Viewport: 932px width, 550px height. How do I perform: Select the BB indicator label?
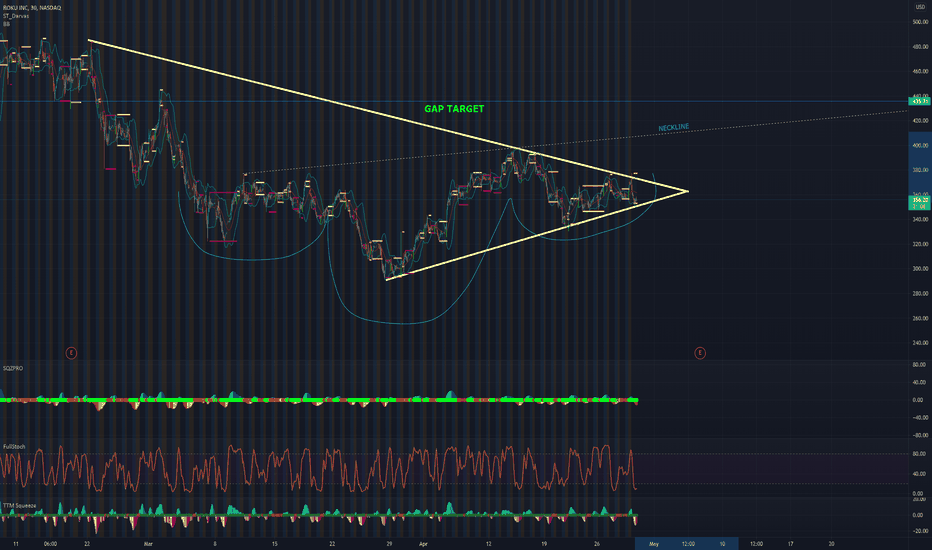click(x=6, y=24)
